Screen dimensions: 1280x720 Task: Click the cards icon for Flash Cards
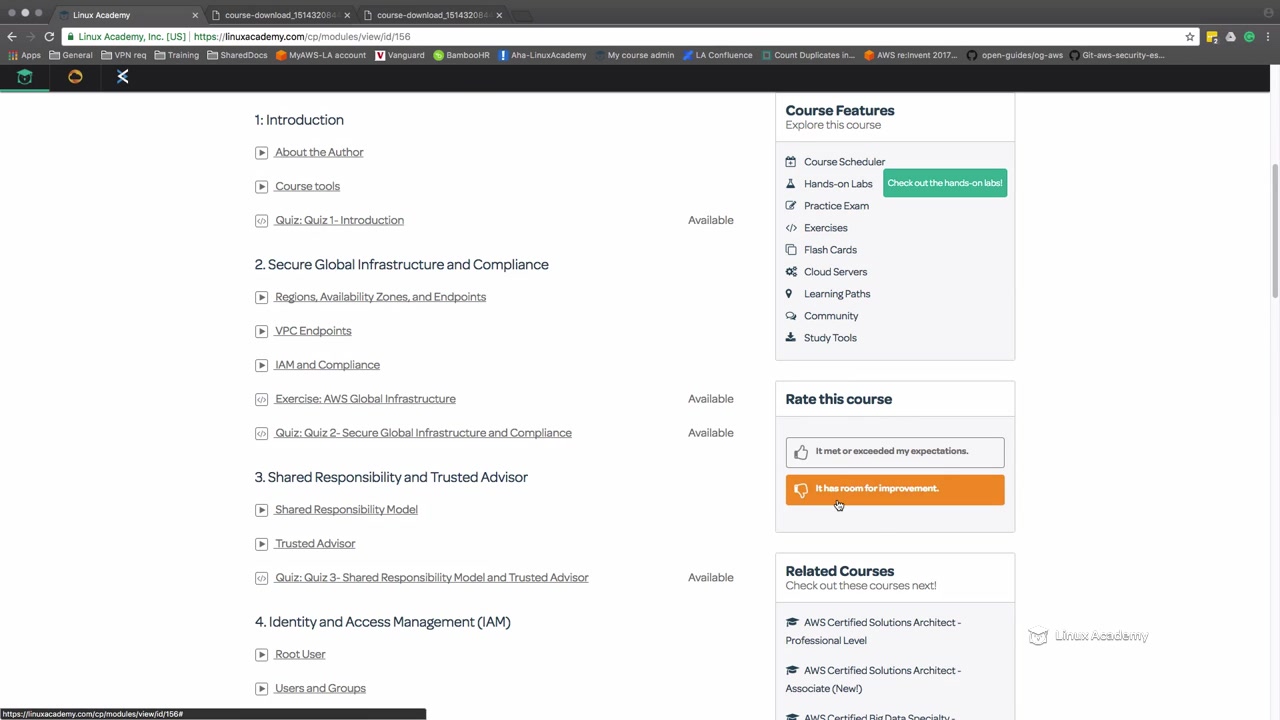click(791, 250)
